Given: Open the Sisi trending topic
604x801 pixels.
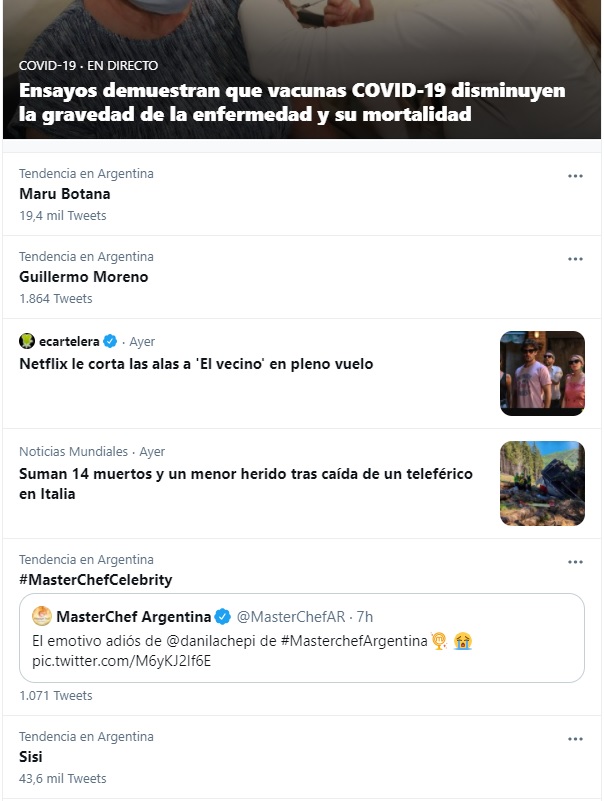Looking at the screenshot, I should tap(31, 757).
